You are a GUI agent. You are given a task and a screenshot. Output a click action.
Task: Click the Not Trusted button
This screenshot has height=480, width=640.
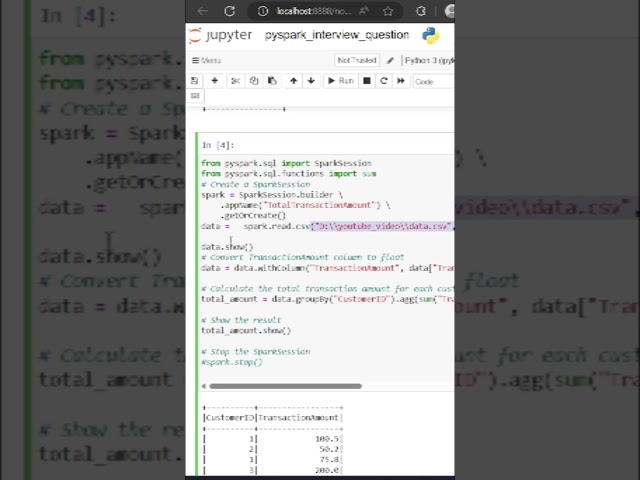(357, 60)
